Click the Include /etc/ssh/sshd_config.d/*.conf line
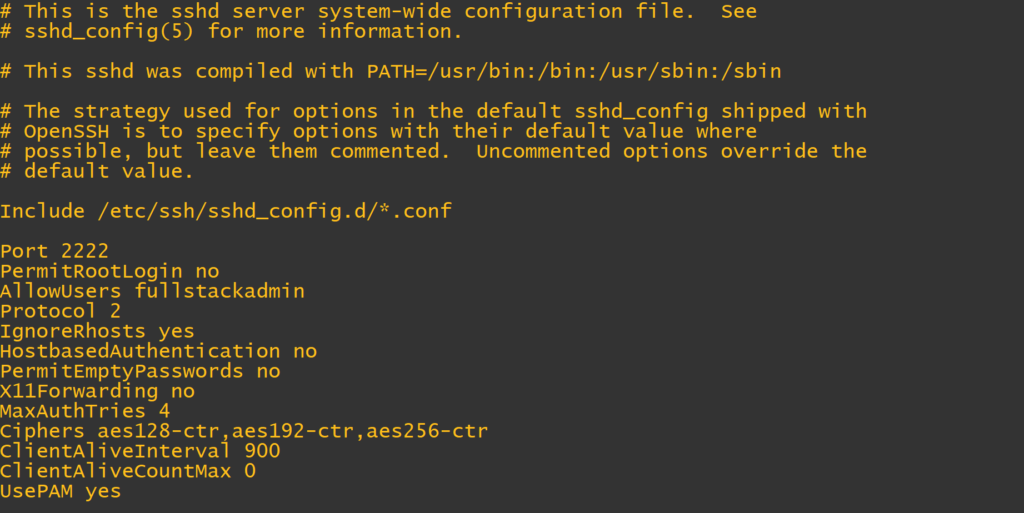This screenshot has width=1024, height=513. (x=226, y=211)
